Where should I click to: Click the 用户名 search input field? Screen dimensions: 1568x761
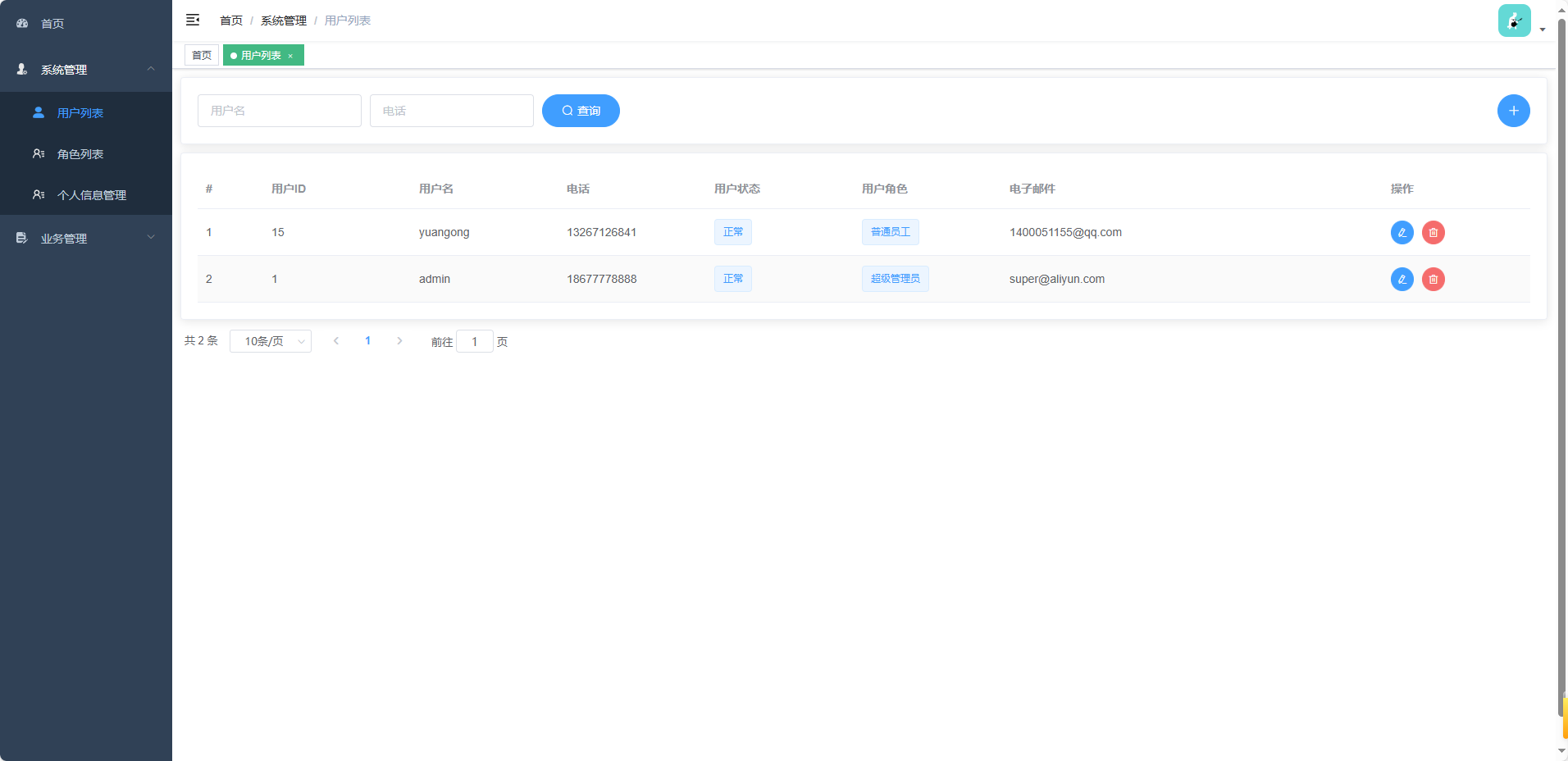coord(280,111)
